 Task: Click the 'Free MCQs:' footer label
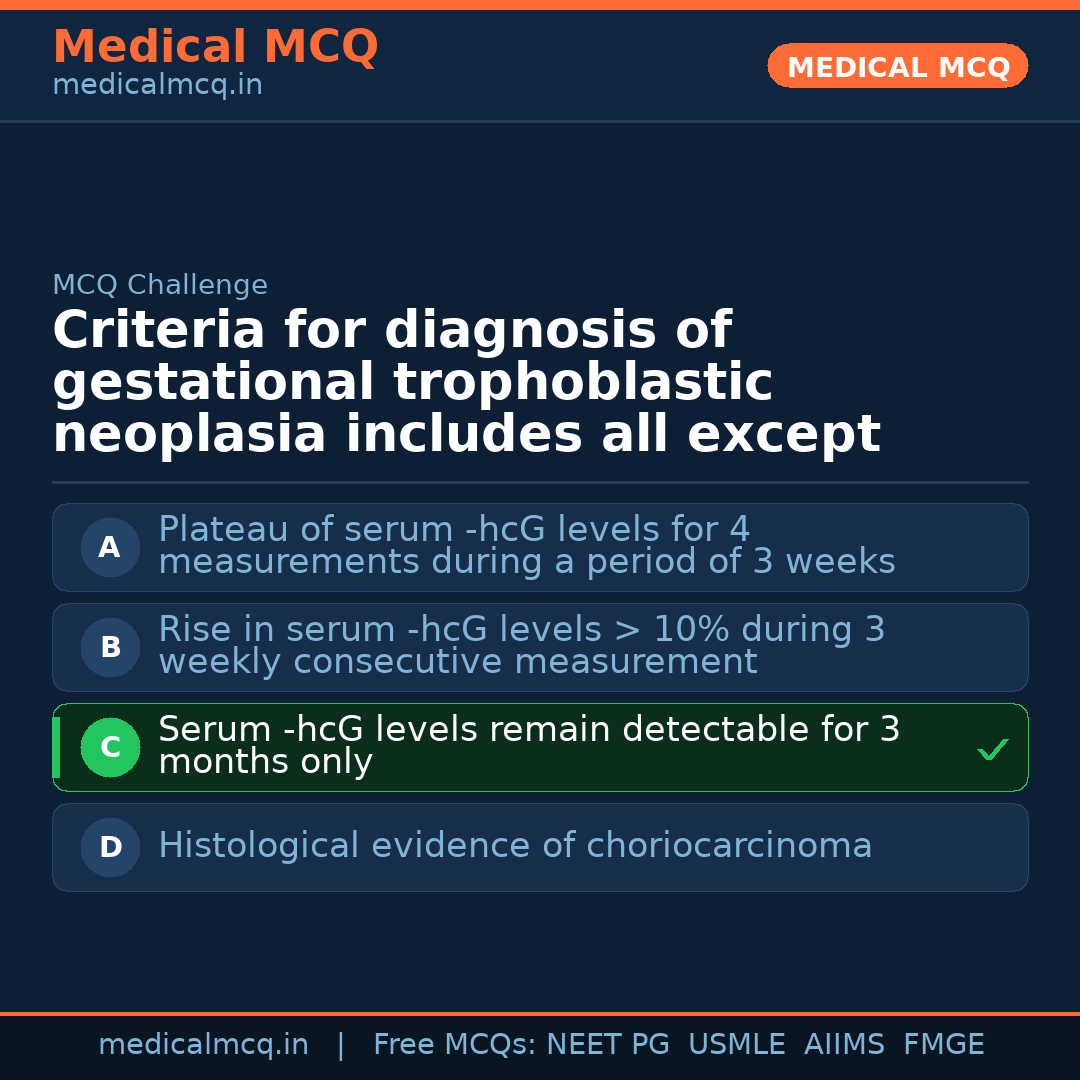[454, 1045]
